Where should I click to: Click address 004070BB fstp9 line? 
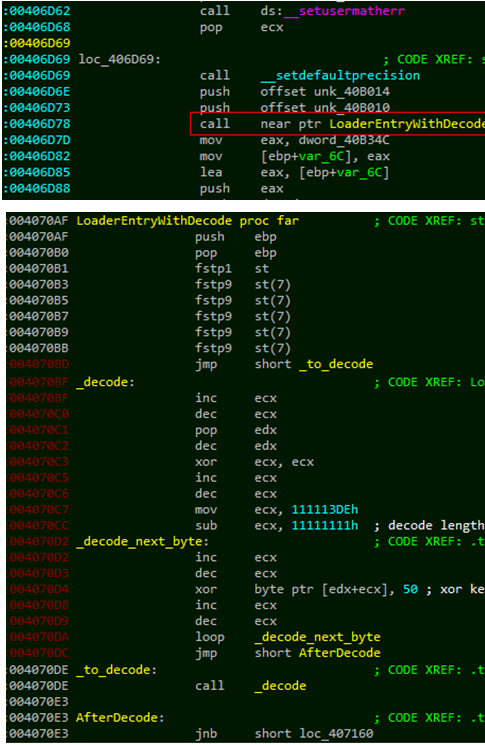coord(38,348)
